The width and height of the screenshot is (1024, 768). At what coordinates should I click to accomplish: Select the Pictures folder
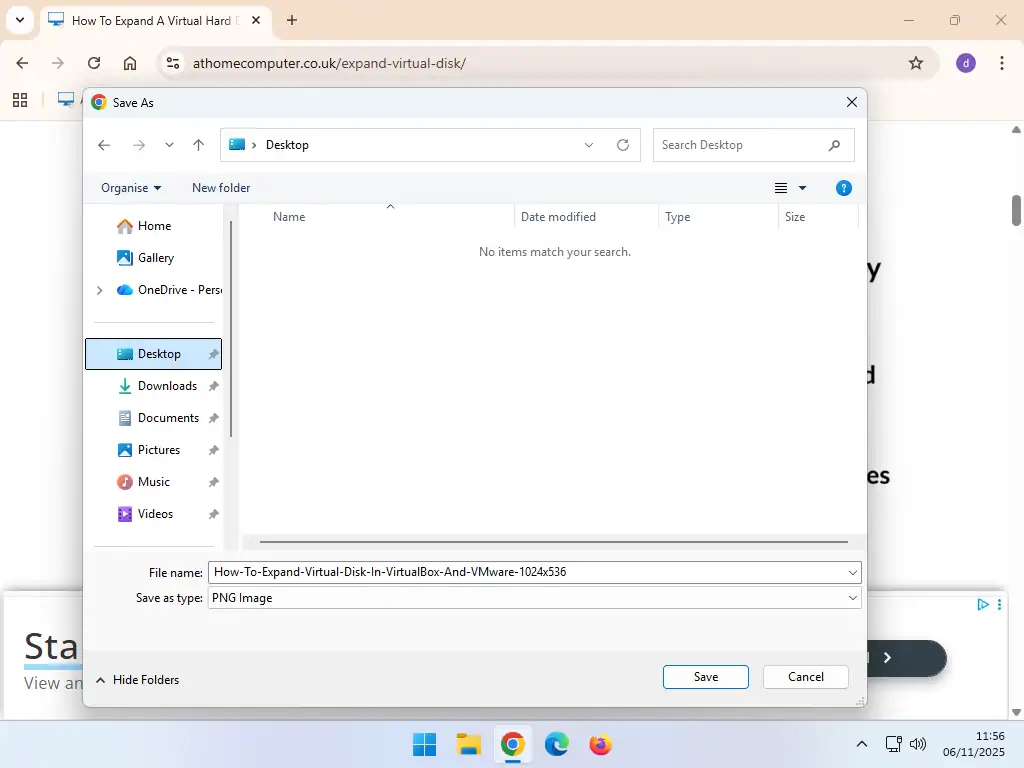160,449
